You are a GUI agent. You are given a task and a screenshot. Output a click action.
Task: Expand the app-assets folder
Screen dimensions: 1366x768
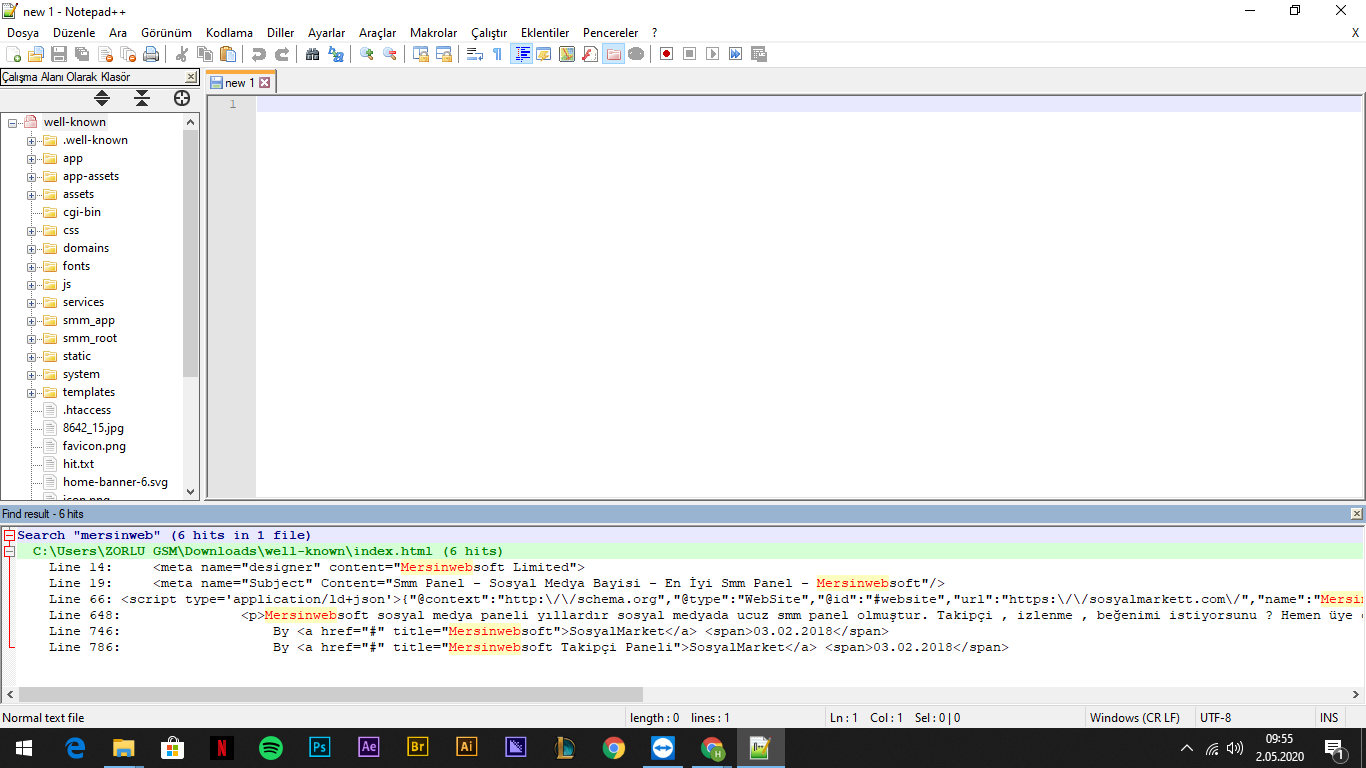32,176
